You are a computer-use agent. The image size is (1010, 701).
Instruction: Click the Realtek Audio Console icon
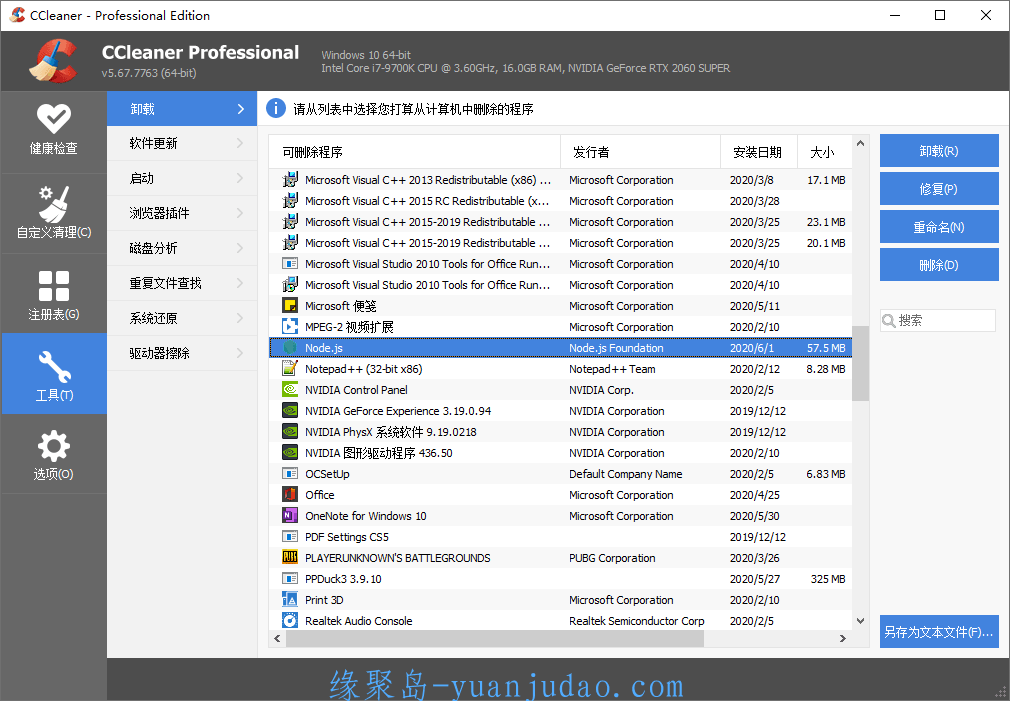click(x=290, y=620)
